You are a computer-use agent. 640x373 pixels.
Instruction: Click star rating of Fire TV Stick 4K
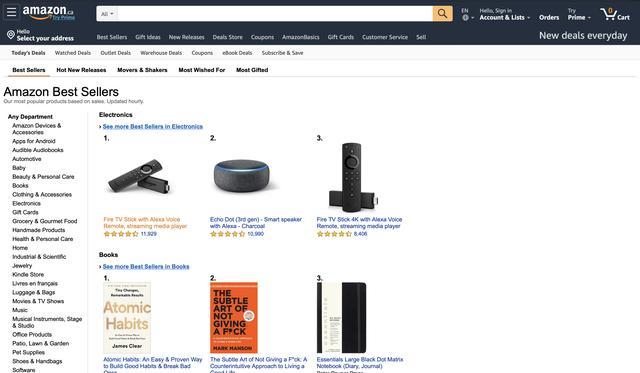pos(334,234)
